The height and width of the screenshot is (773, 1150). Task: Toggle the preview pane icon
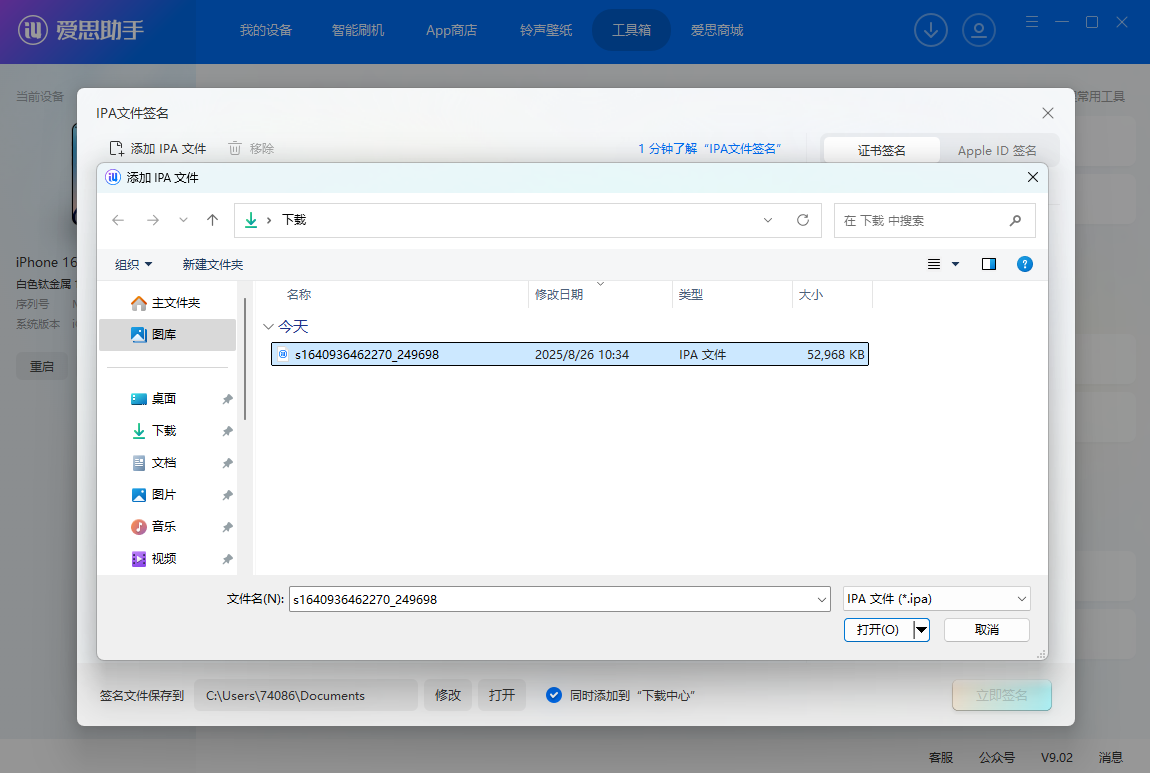point(989,264)
